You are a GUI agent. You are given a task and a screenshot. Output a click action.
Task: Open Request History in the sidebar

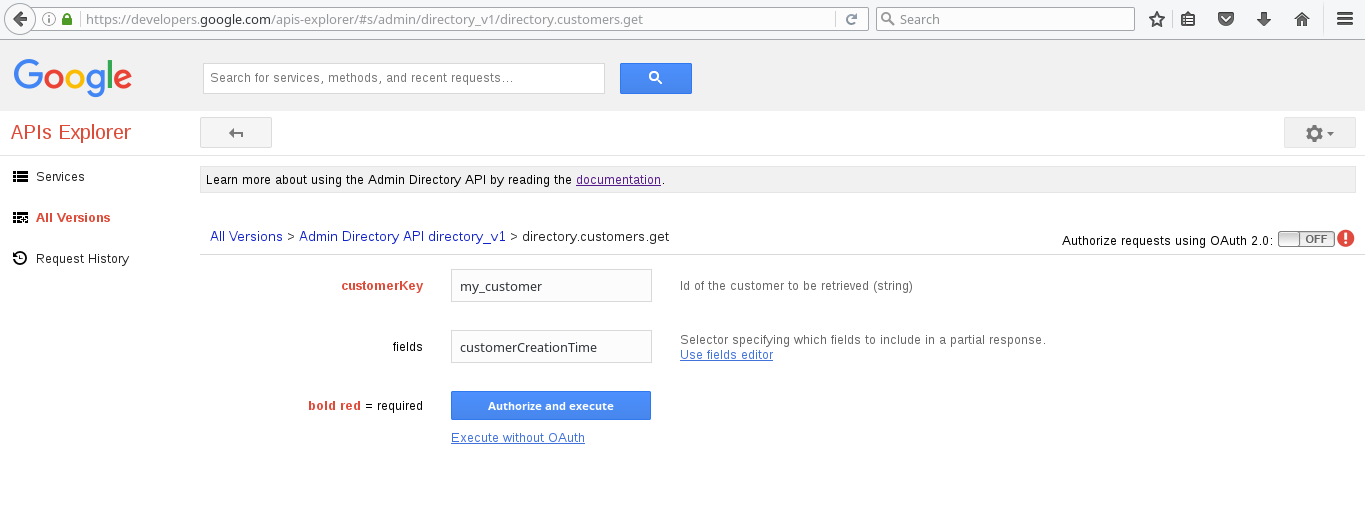(82, 259)
